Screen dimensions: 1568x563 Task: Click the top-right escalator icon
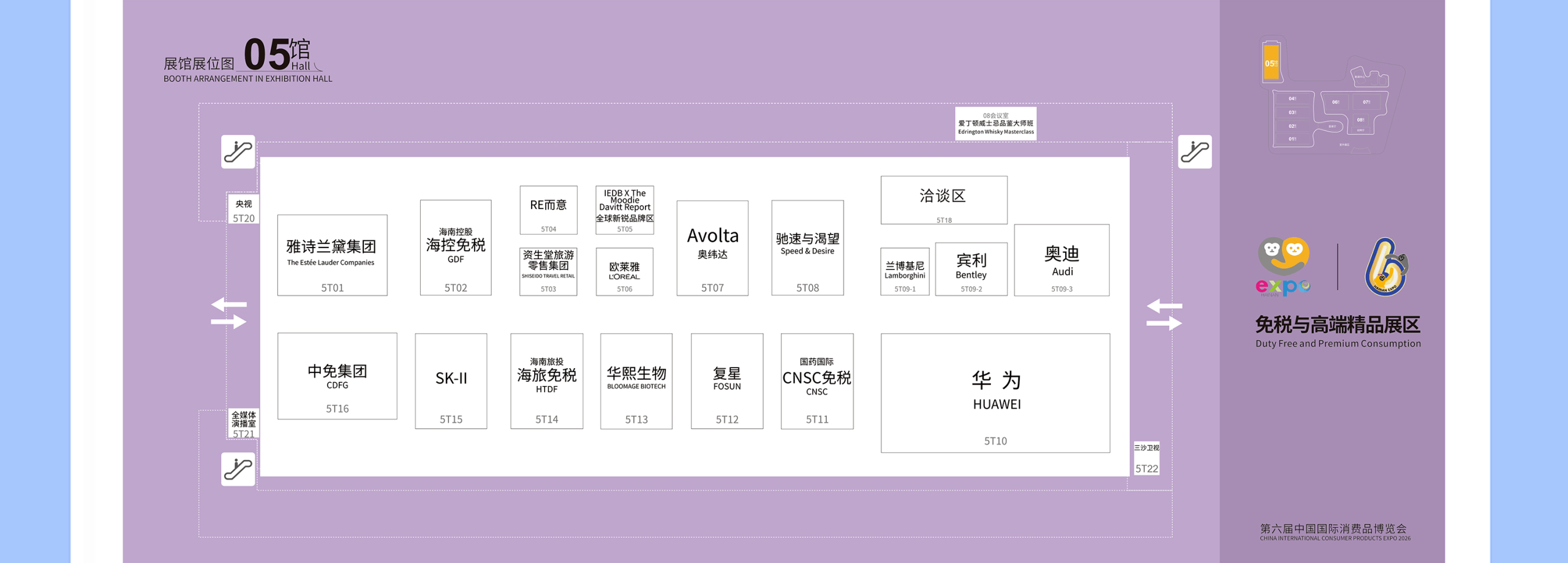point(1195,151)
